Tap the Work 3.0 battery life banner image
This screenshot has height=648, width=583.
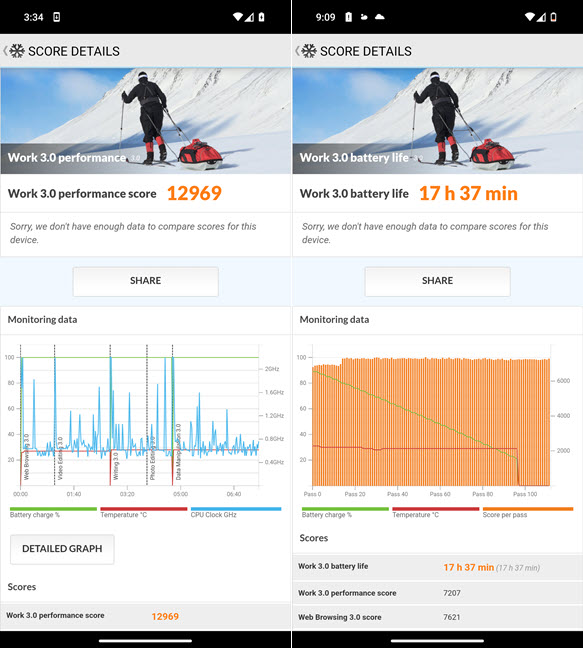tap(438, 121)
